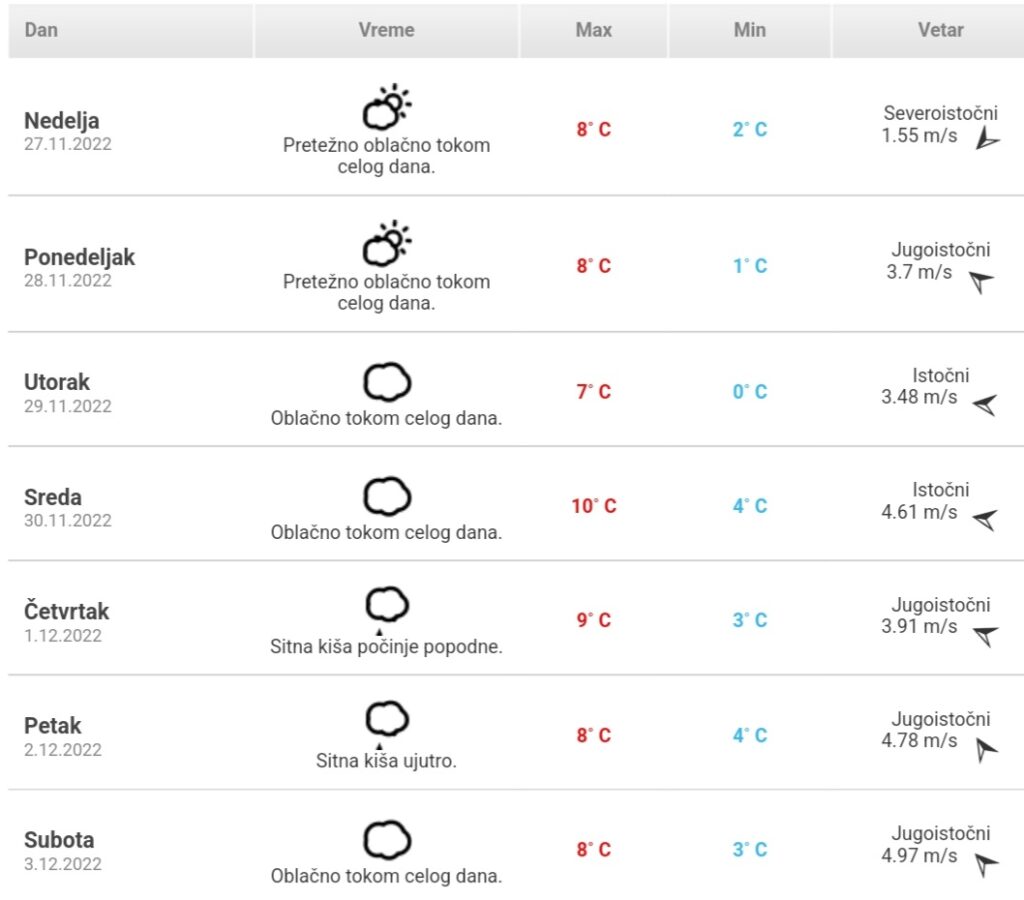Click the Max column header
1024x900 pixels.
pos(594,30)
